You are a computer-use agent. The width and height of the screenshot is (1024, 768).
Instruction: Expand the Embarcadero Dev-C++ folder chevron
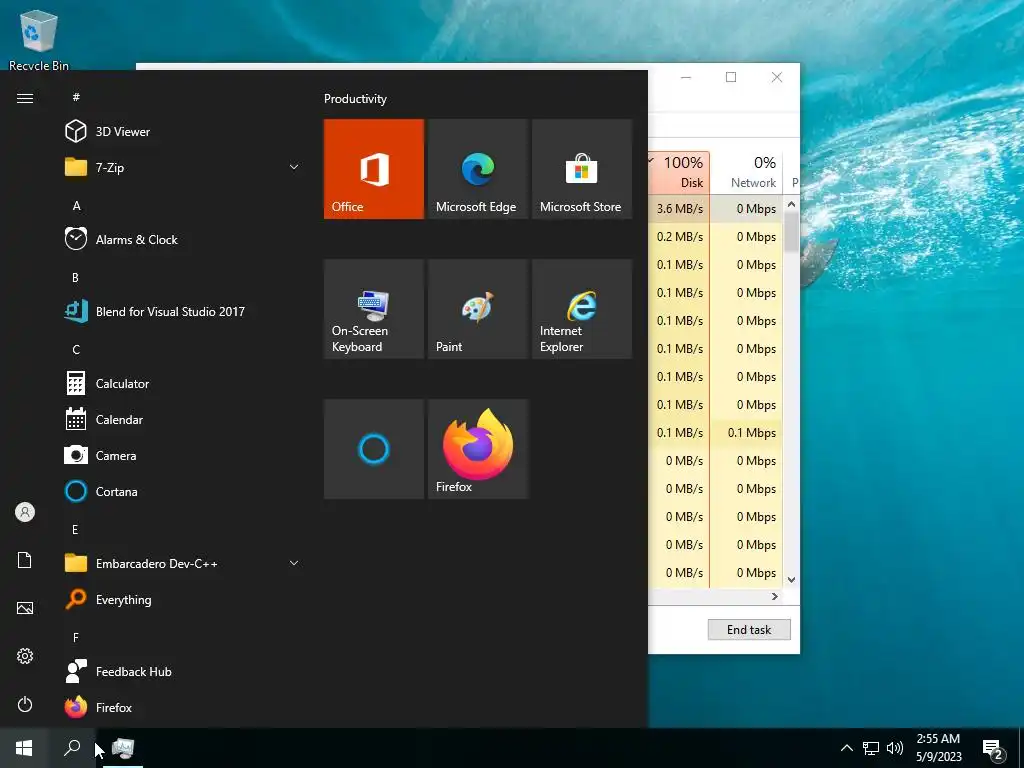(294, 563)
